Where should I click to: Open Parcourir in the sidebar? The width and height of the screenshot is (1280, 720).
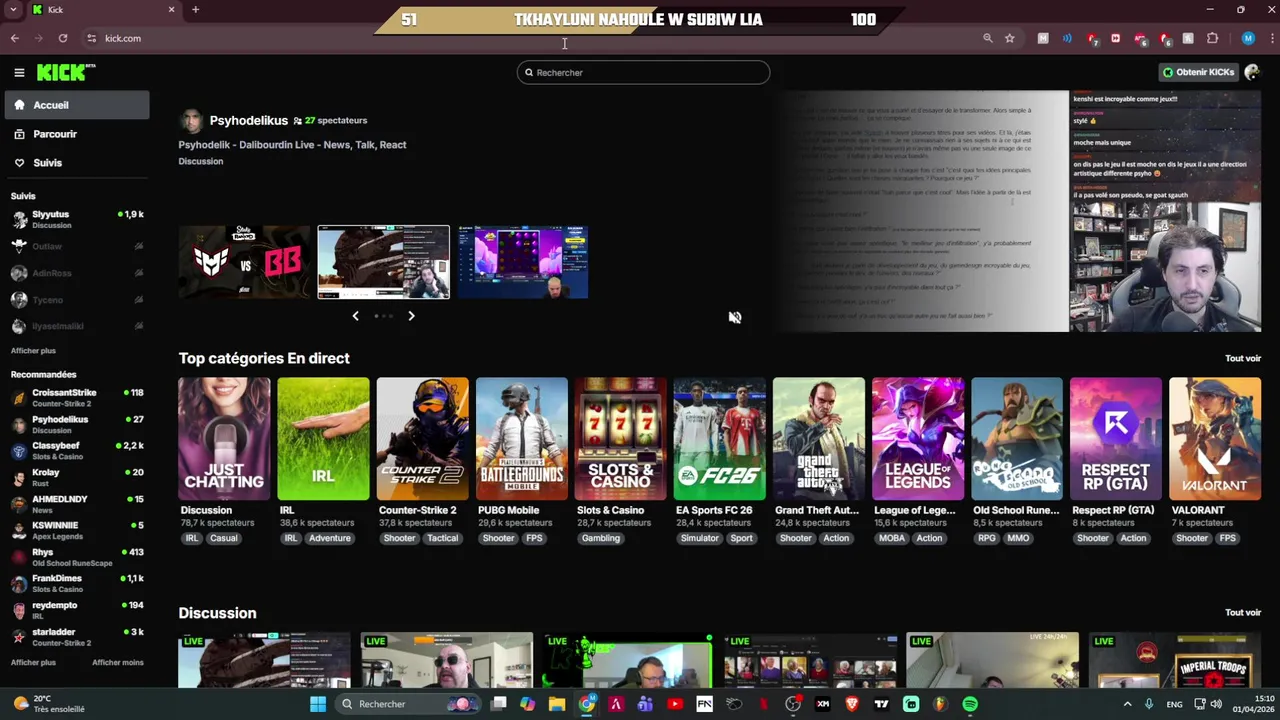coord(77,134)
